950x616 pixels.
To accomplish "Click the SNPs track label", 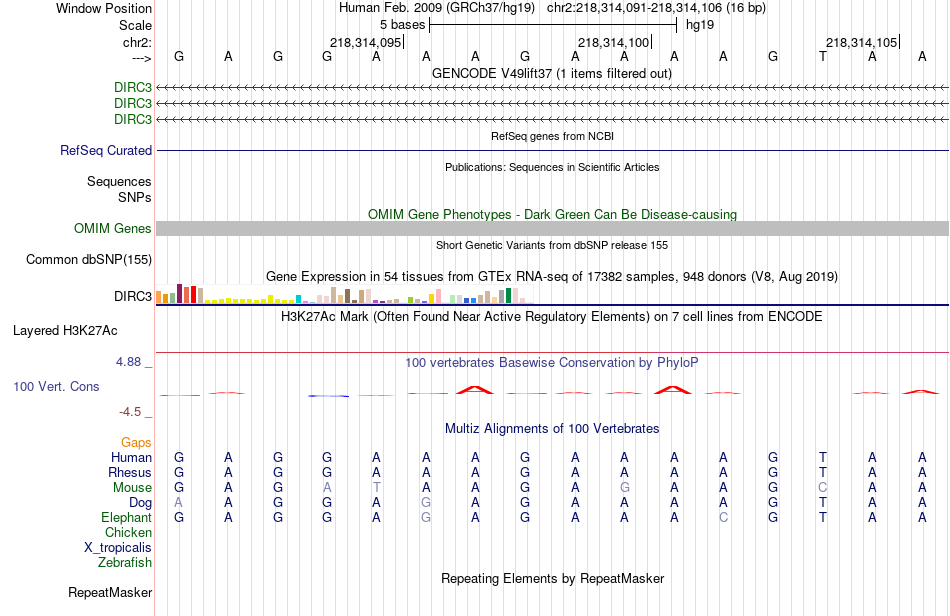I will pos(135,197).
